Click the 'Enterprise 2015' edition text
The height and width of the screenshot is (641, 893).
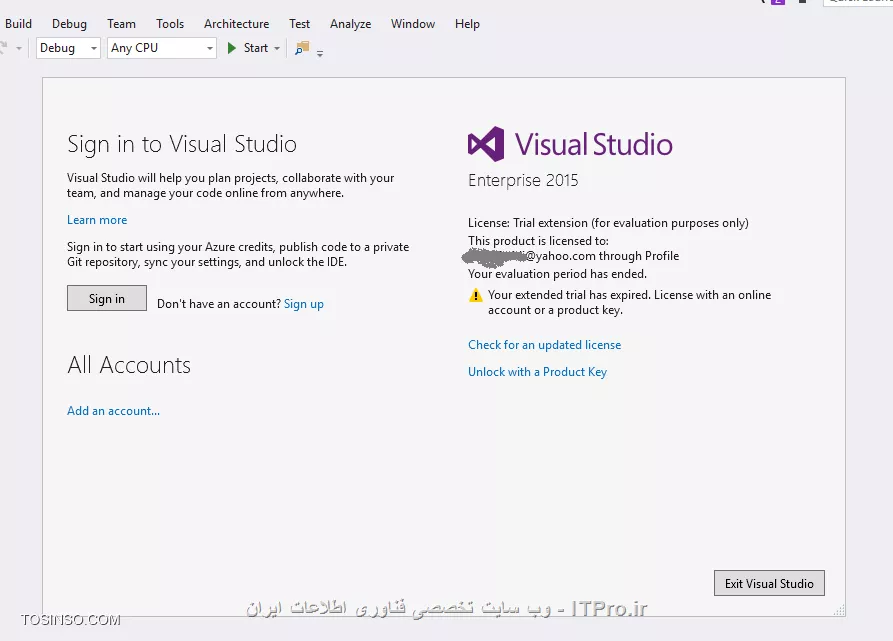[523, 180]
